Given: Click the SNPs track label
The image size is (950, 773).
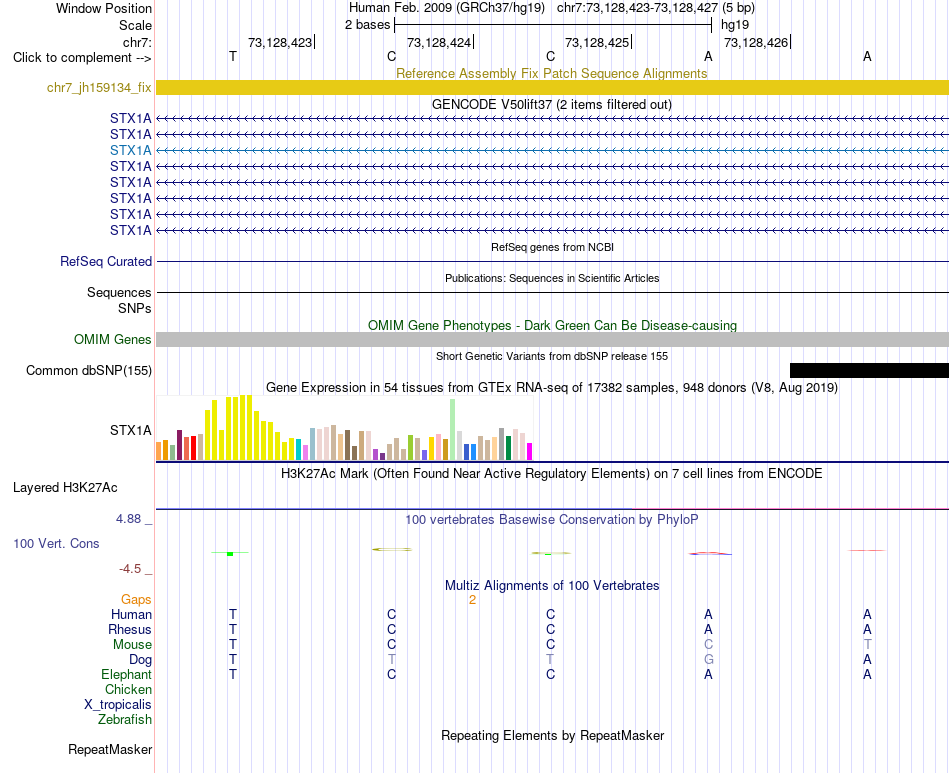Looking at the screenshot, I should tap(135, 308).
